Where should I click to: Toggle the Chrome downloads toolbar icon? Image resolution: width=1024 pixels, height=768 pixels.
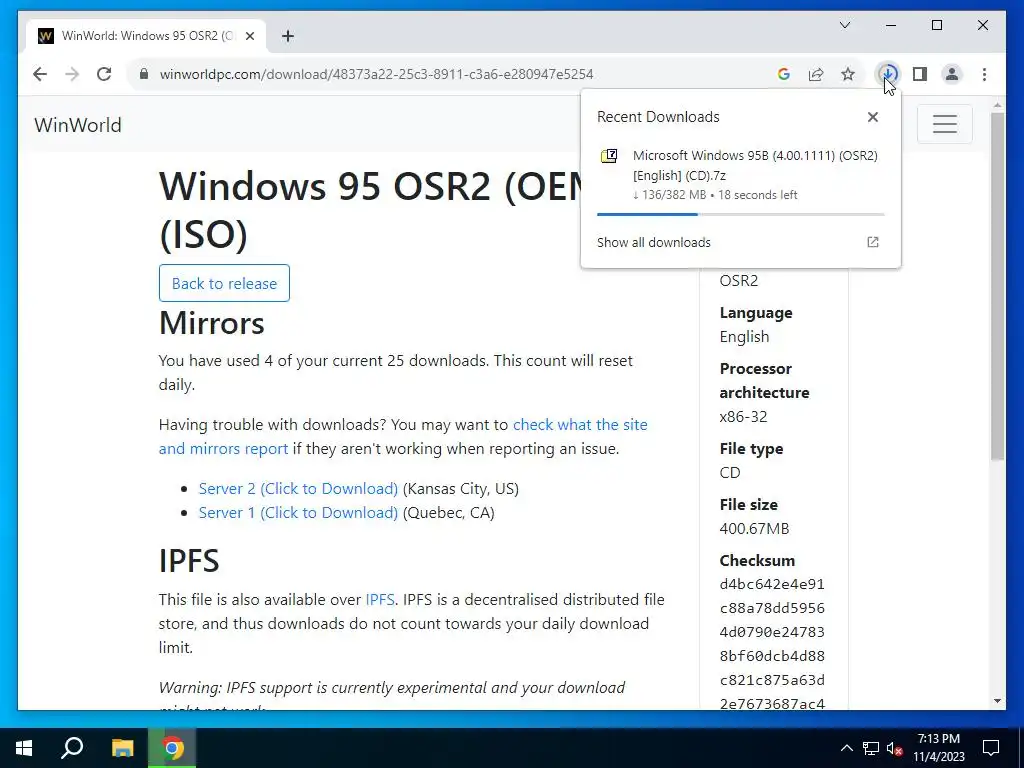tap(888, 74)
